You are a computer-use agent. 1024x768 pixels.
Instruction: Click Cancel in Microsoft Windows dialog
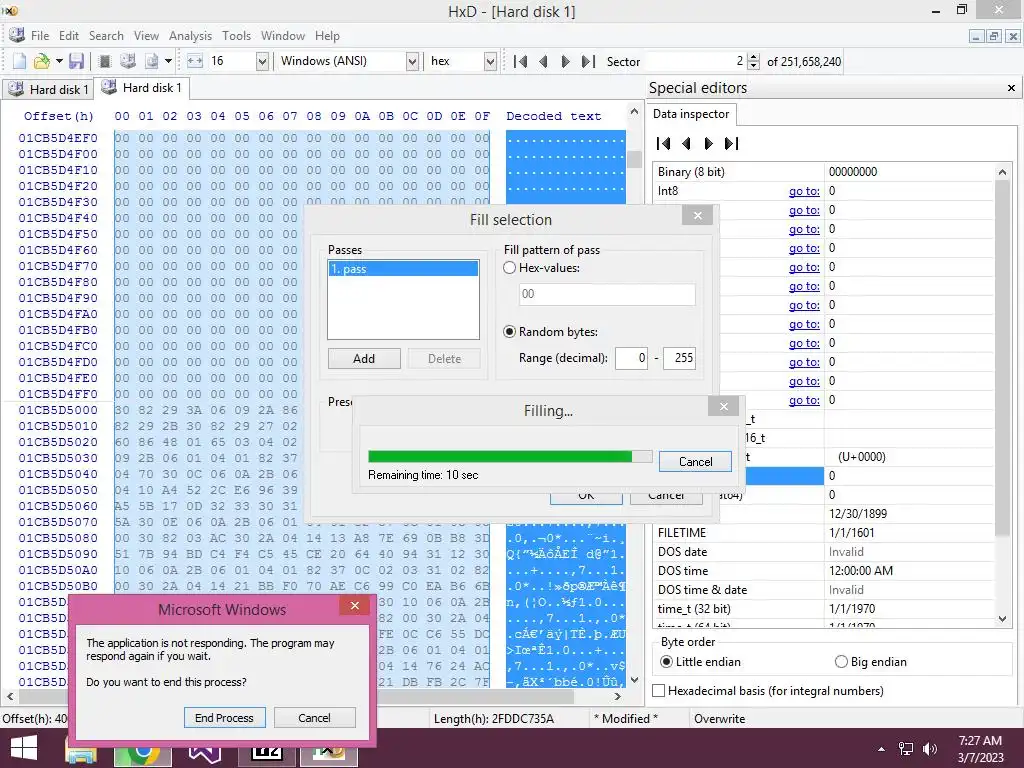(x=314, y=718)
